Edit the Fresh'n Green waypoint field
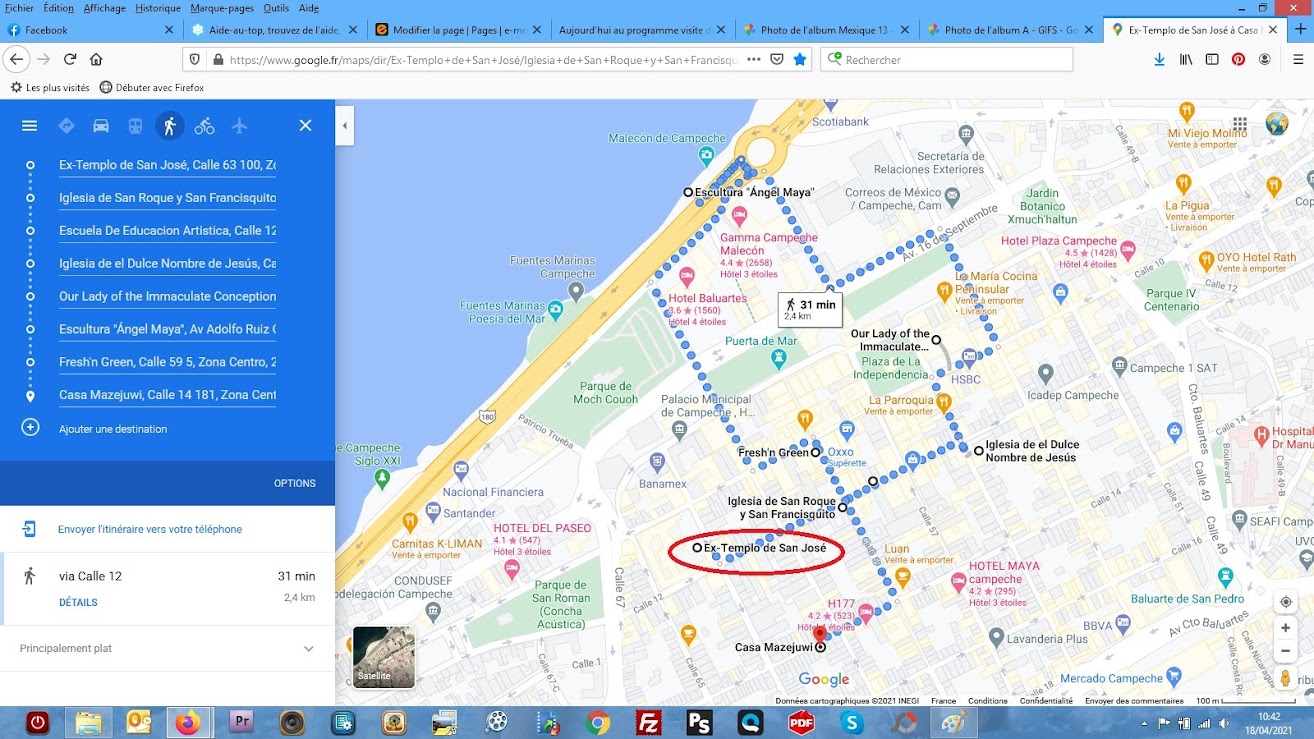 [x=168, y=362]
